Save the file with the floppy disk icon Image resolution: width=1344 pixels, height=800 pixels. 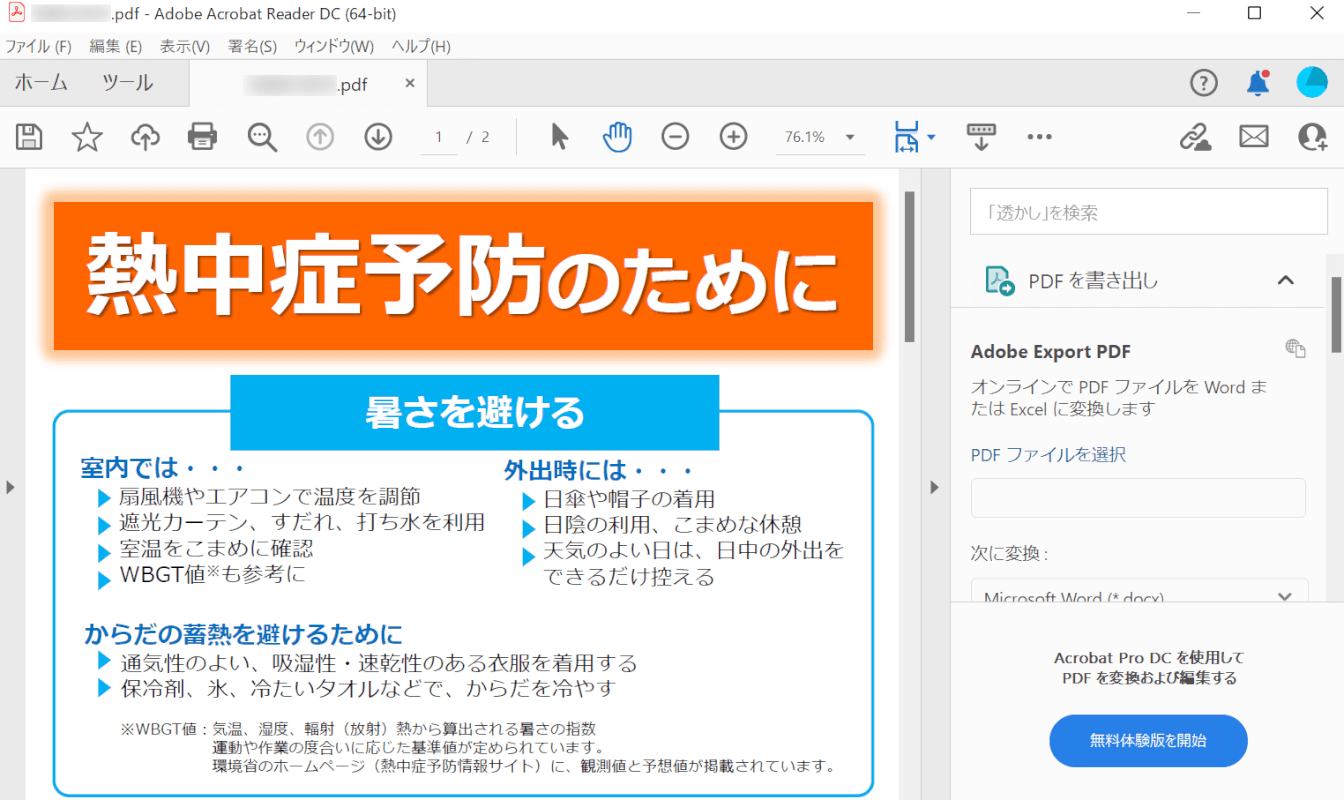coord(29,137)
